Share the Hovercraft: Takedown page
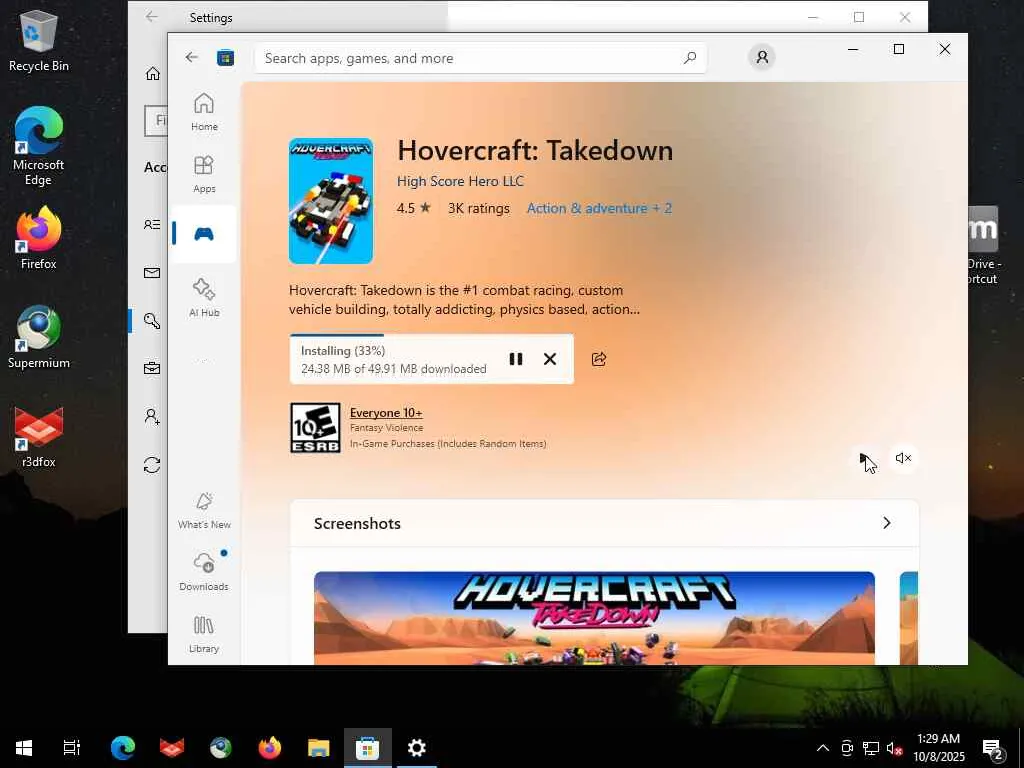The height and width of the screenshot is (768, 1024). point(599,359)
